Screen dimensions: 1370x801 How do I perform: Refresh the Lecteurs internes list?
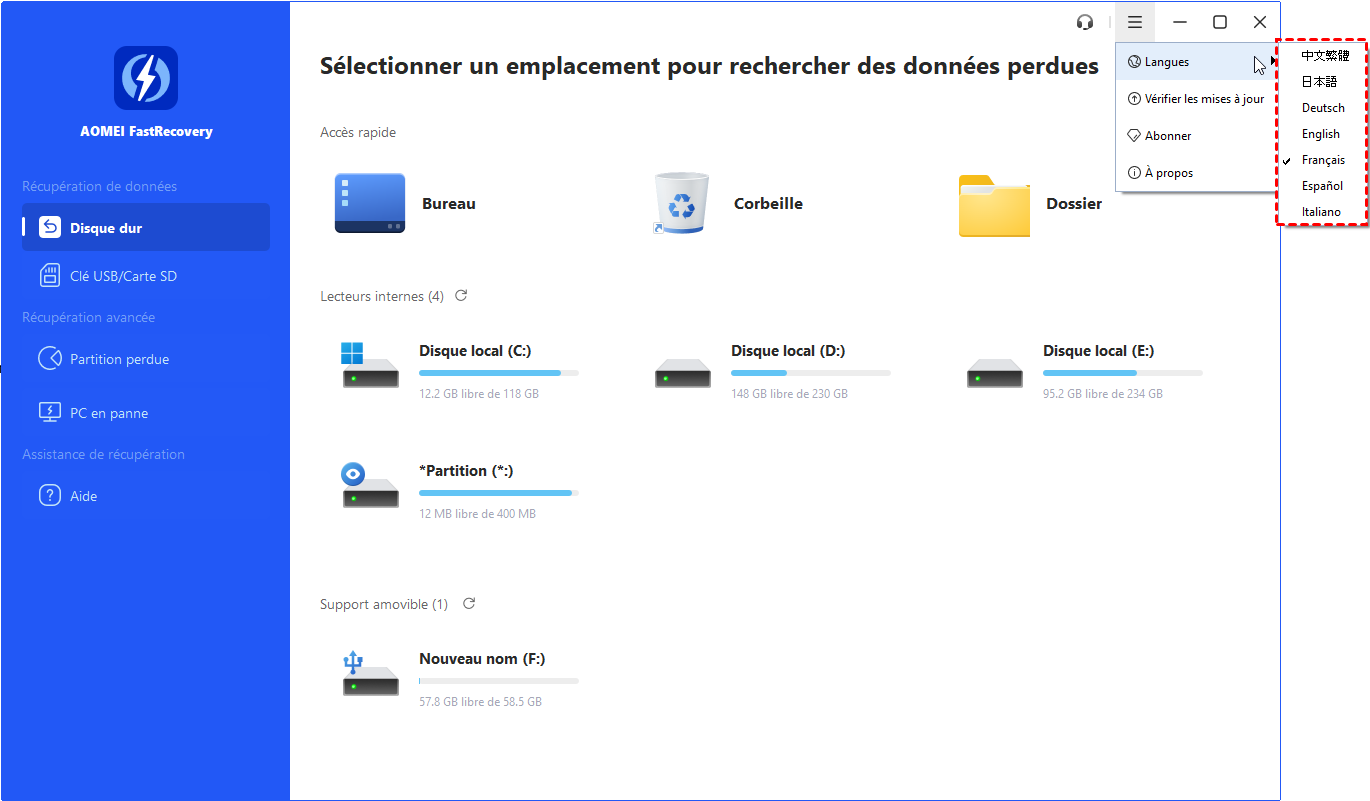pyautogui.click(x=461, y=296)
